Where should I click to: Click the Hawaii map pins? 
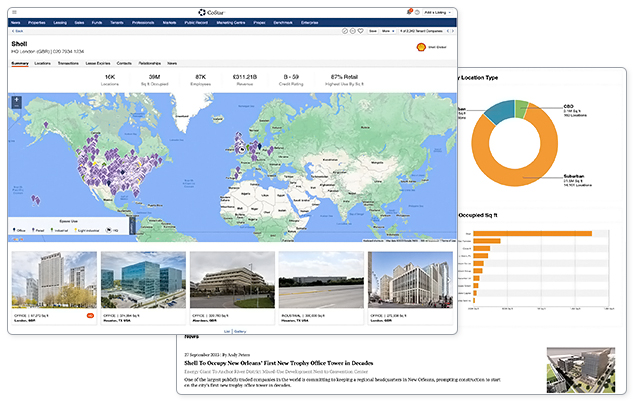tap(36, 200)
